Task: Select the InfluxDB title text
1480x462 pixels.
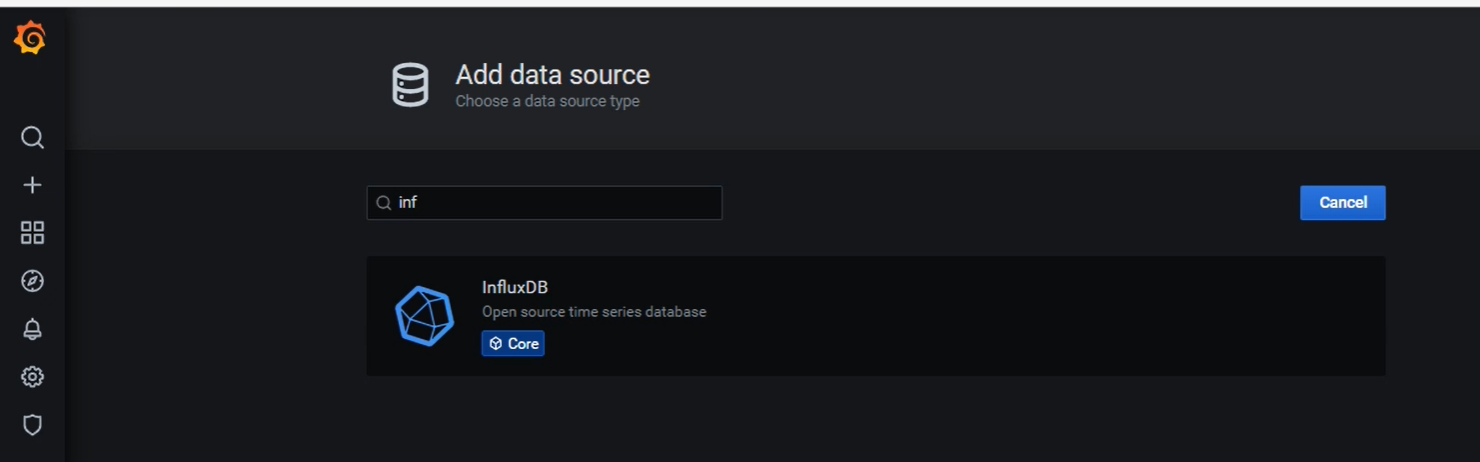Action: pyautogui.click(x=514, y=287)
